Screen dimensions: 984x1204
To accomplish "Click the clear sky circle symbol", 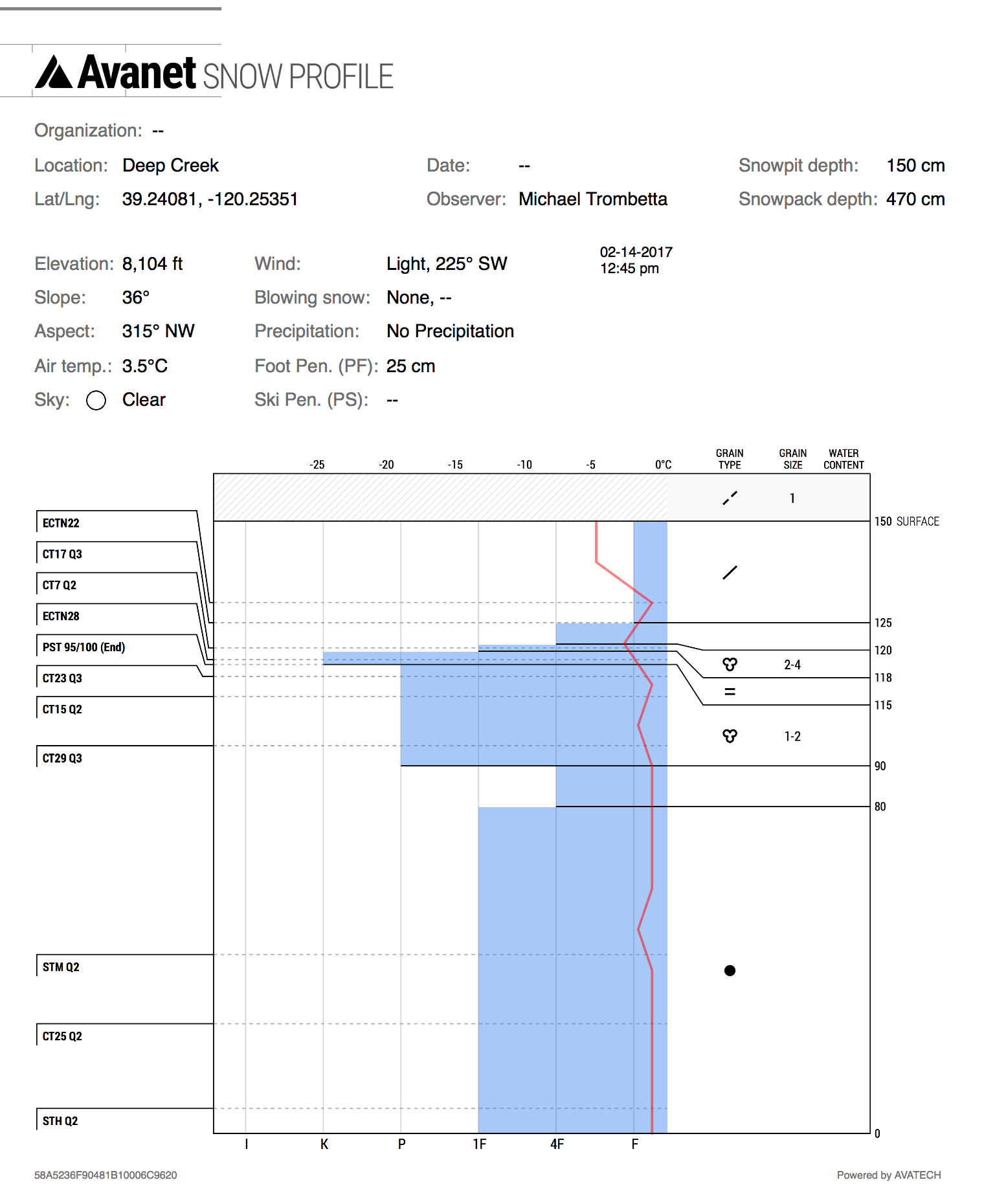I will (x=96, y=401).
